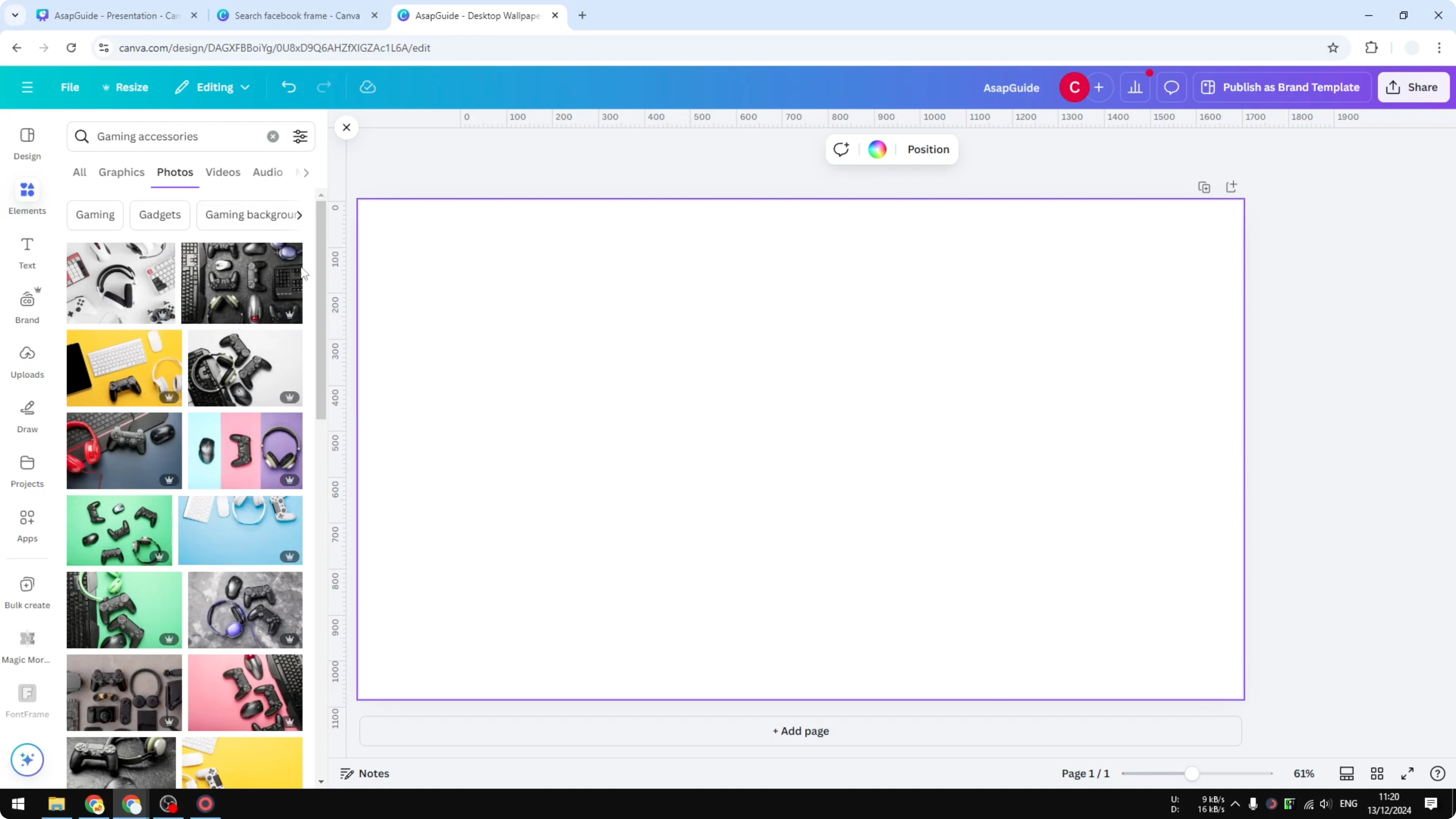Open the File menu
1456x819 pixels.
[70, 87]
